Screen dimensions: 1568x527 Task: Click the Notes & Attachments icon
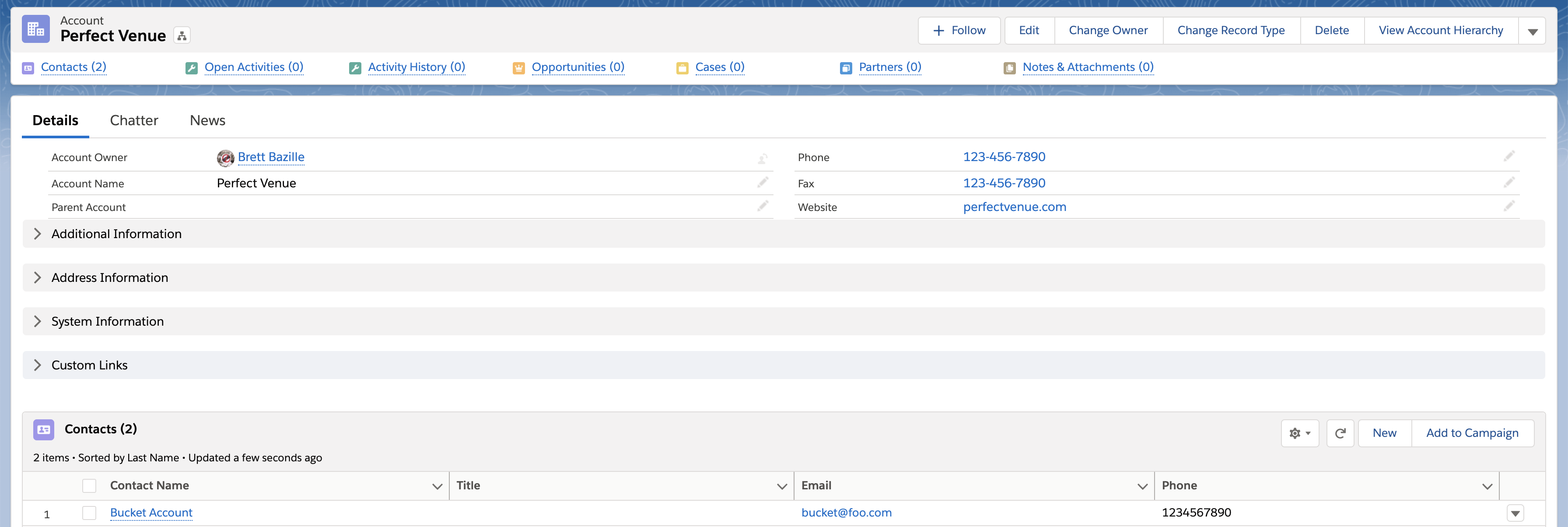click(1010, 68)
